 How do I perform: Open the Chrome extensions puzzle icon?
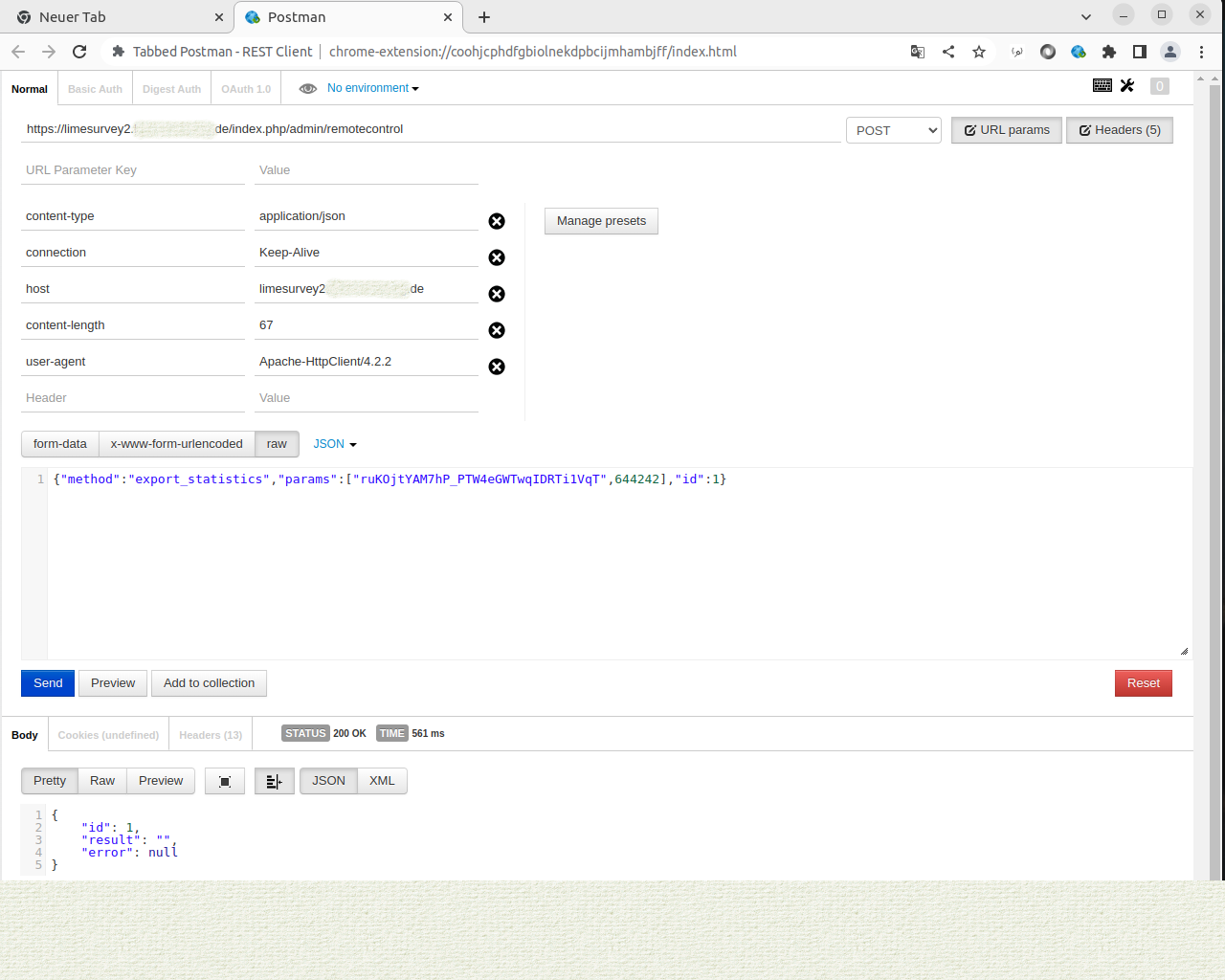click(x=1108, y=52)
